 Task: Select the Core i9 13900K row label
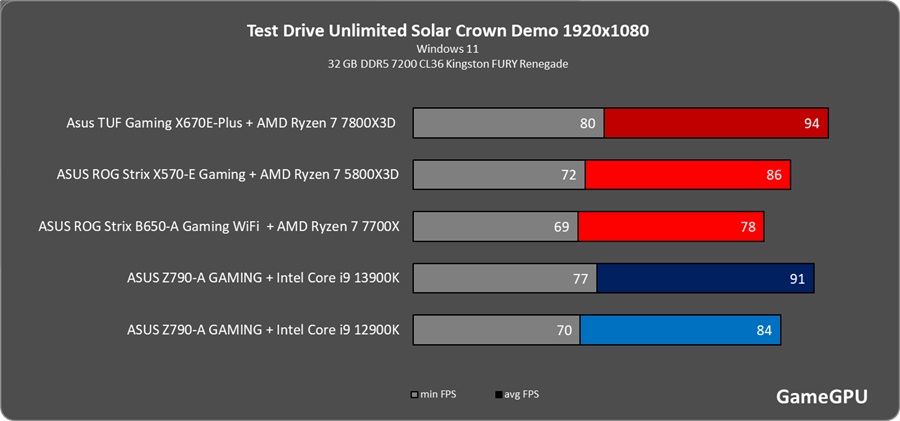[263, 279]
